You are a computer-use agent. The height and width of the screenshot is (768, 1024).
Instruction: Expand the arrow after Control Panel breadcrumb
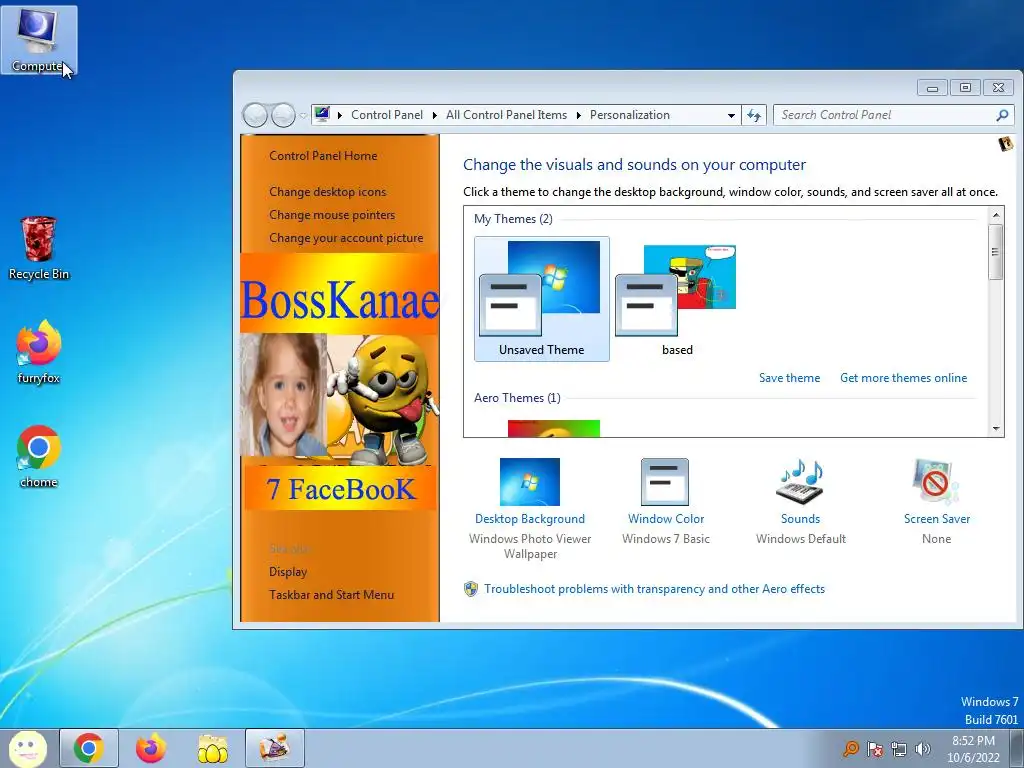tap(434, 116)
